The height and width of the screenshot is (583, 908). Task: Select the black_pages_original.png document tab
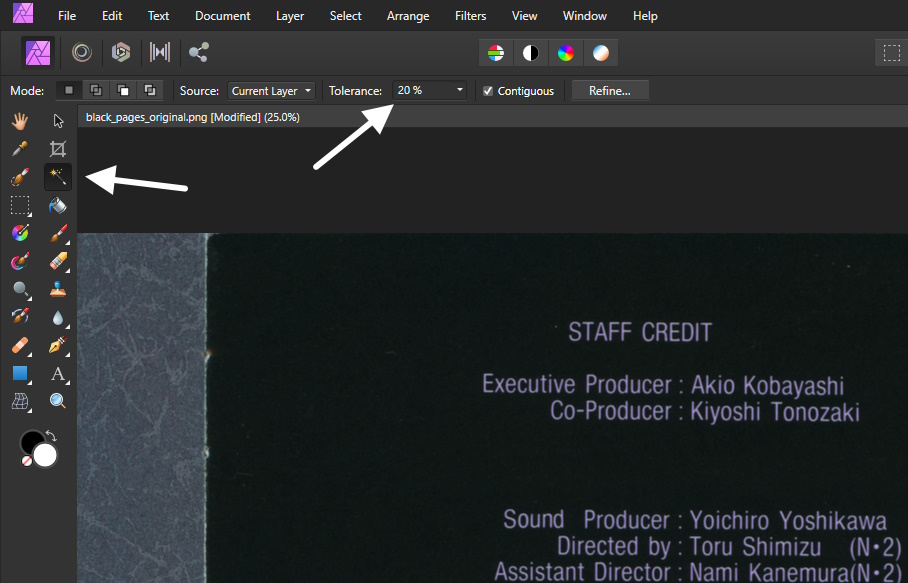(193, 117)
